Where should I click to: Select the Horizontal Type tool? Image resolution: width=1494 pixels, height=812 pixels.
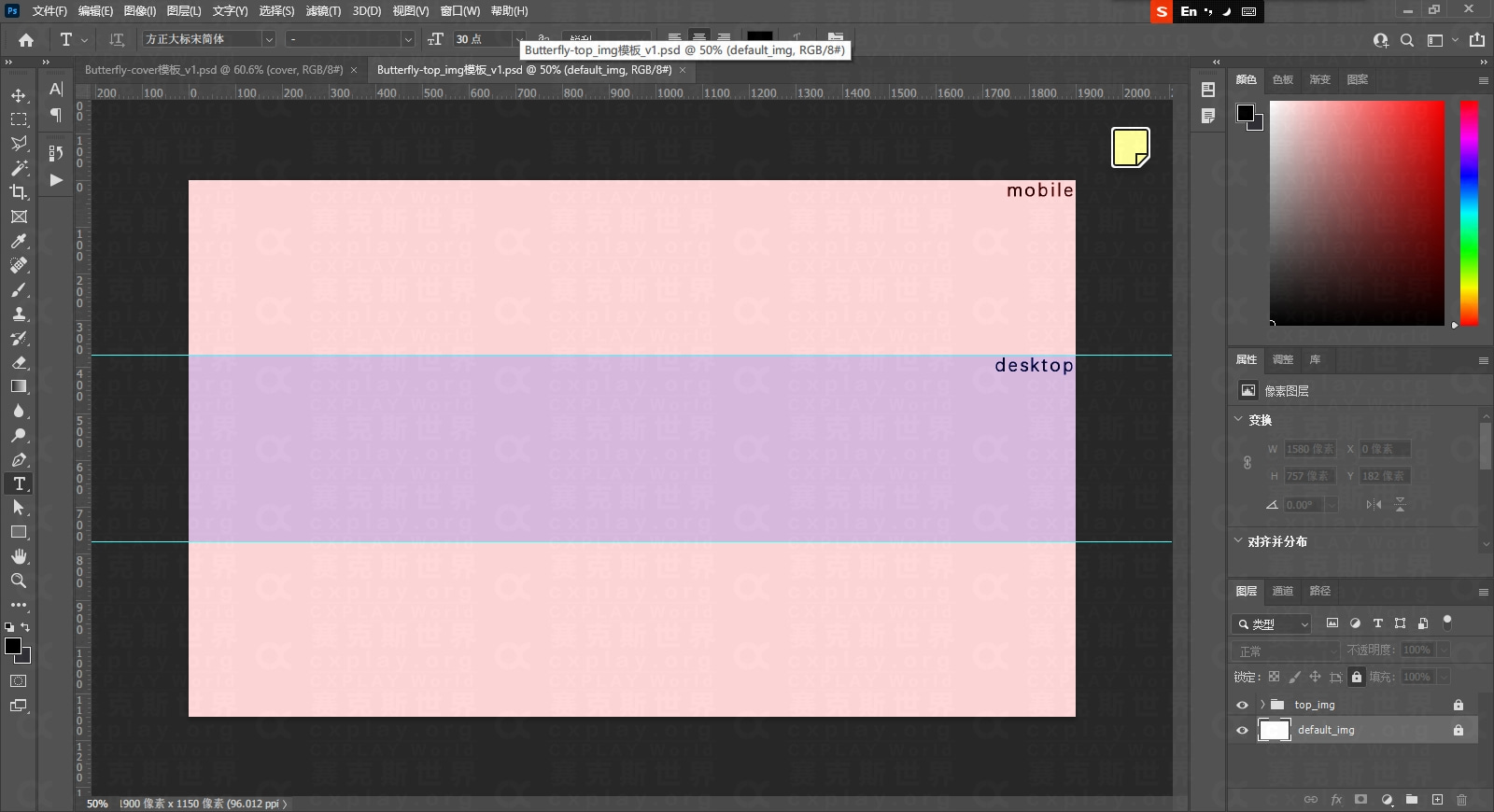click(x=19, y=483)
